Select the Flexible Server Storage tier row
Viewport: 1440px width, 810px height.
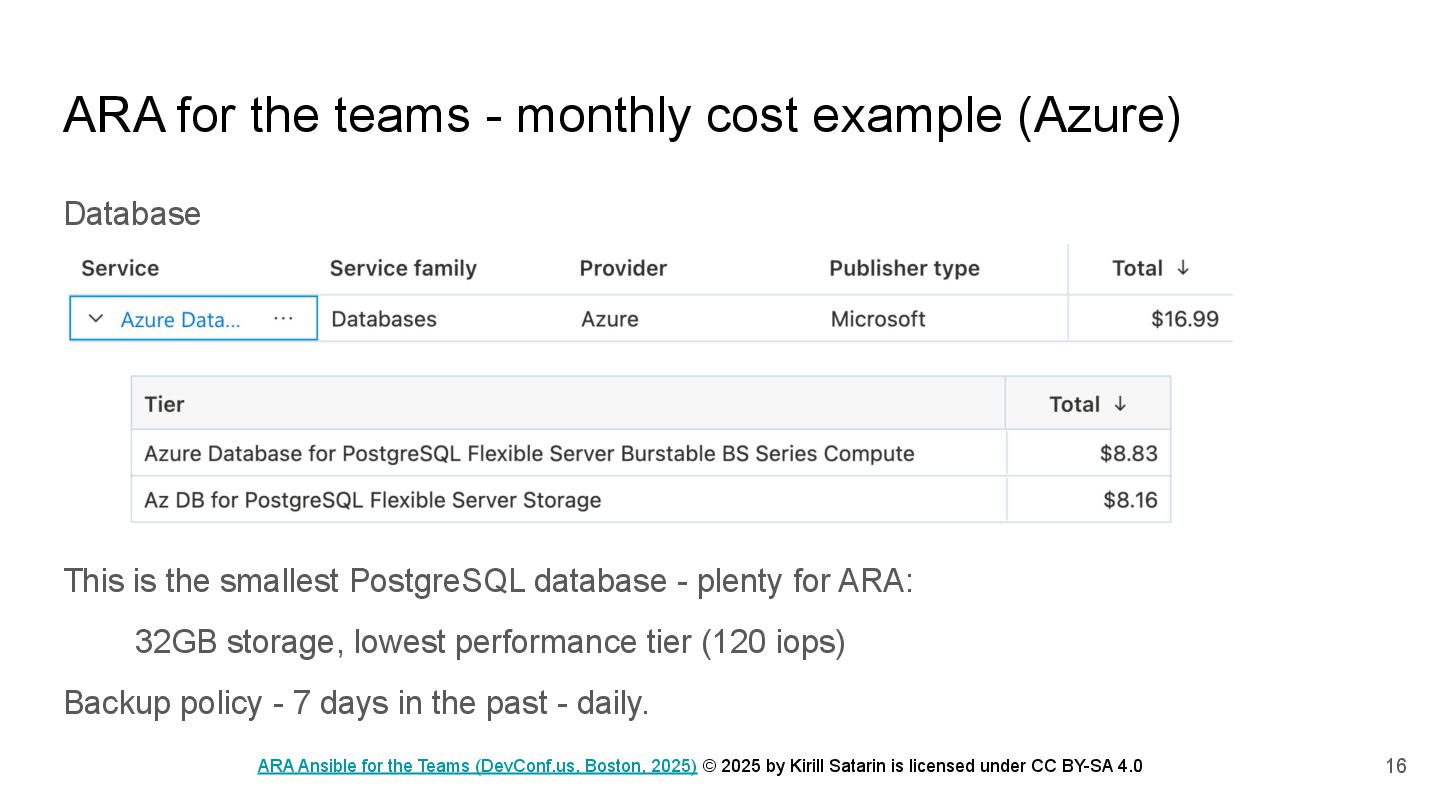click(372, 500)
